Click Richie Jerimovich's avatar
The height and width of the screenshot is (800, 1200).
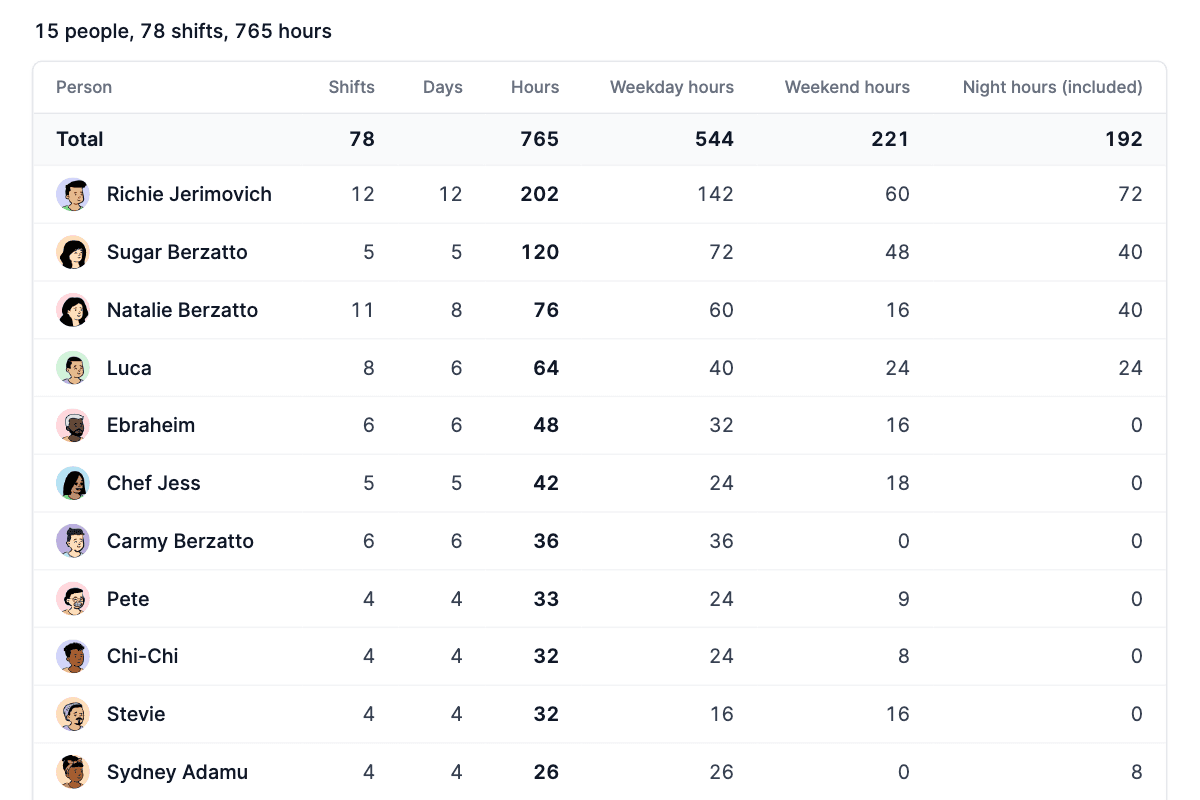(73, 195)
